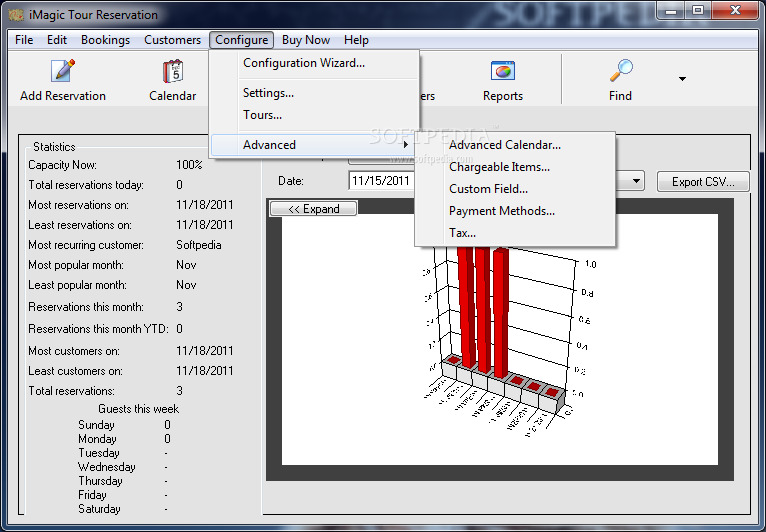Close the Configure menu from menu bar
766x532 pixels.
coord(241,40)
